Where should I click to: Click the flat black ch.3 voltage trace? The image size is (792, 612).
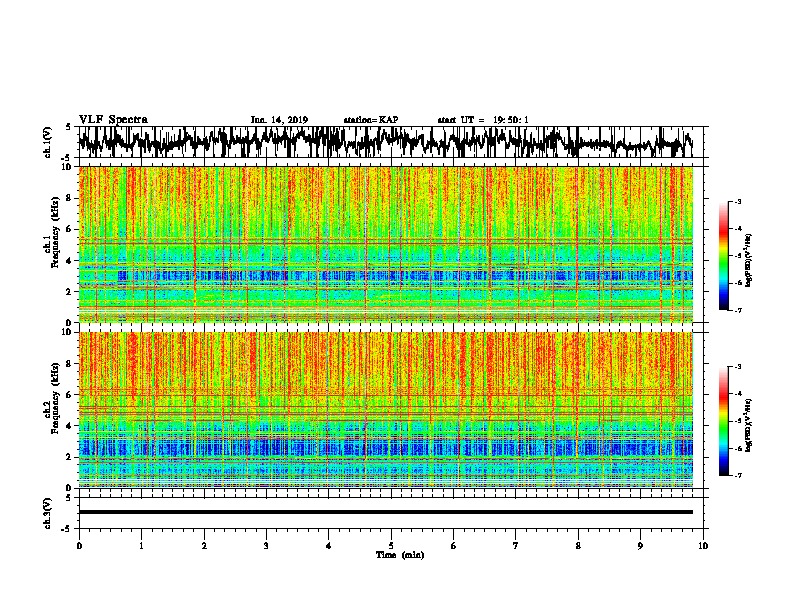click(386, 512)
